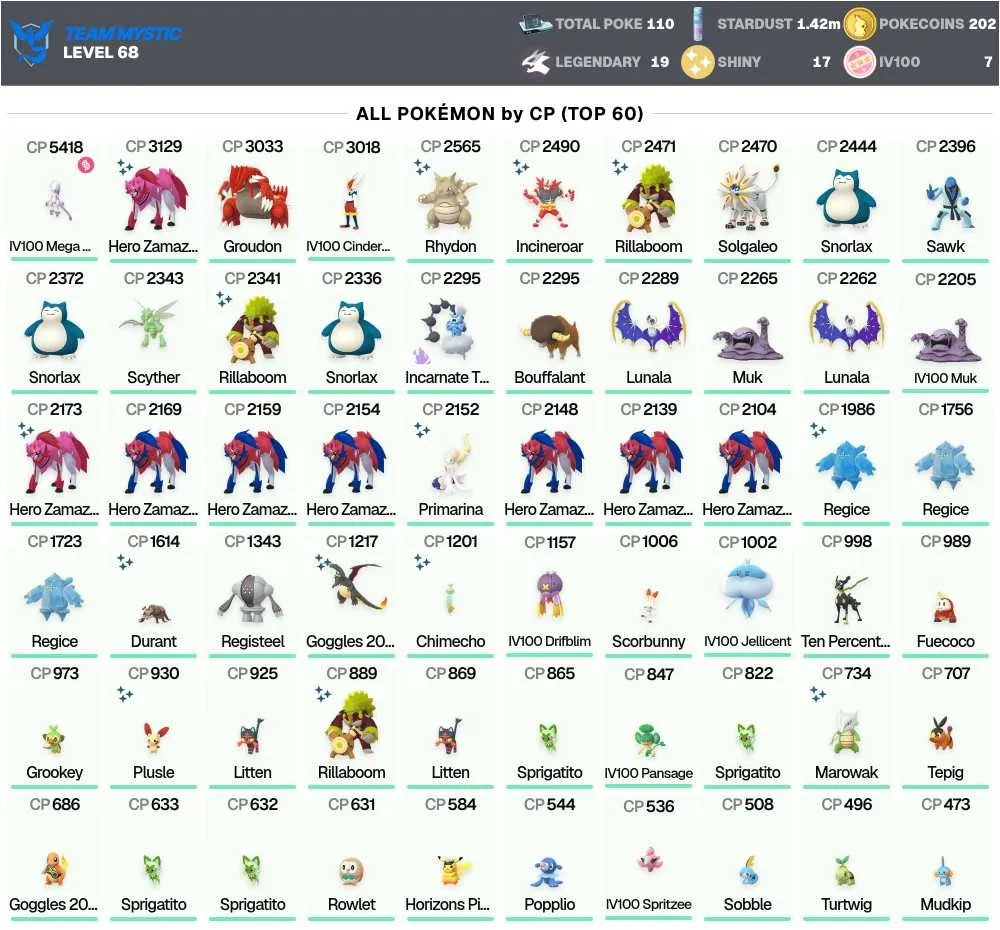
Task: Select the "LEVEL 68" text
Action: [x=101, y=52]
